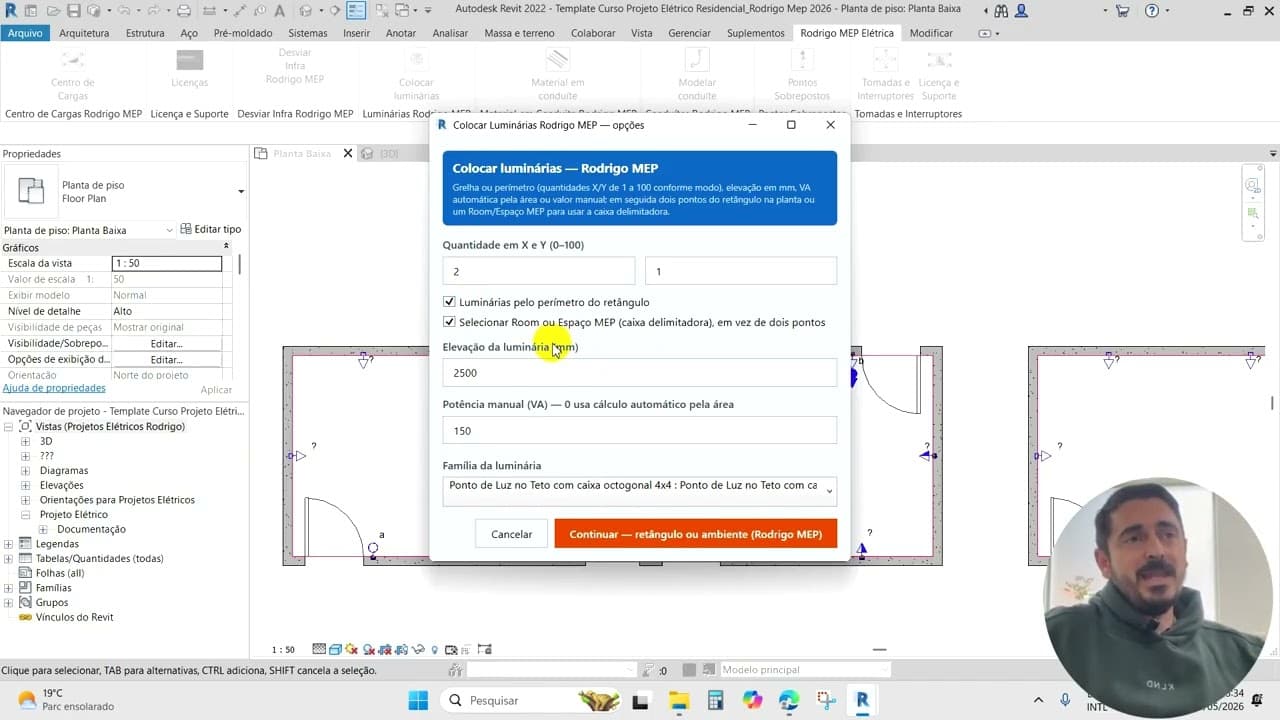Toggle 'Selecionar Room ou Espaço MEP' checkbox
The height and width of the screenshot is (720, 1280).
(449, 322)
